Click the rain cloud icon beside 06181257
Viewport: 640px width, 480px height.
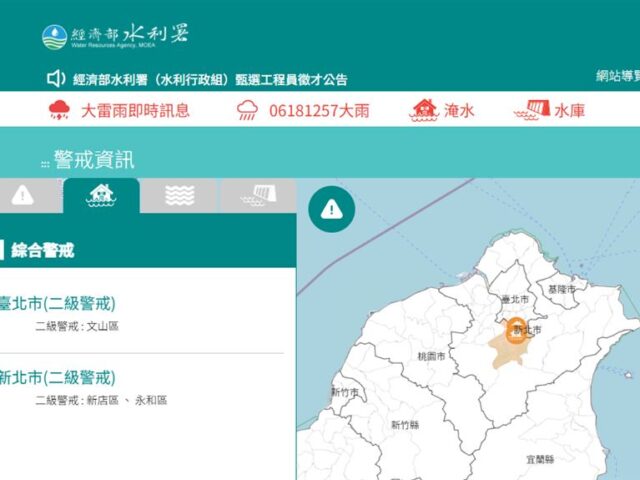pyautogui.click(x=247, y=111)
